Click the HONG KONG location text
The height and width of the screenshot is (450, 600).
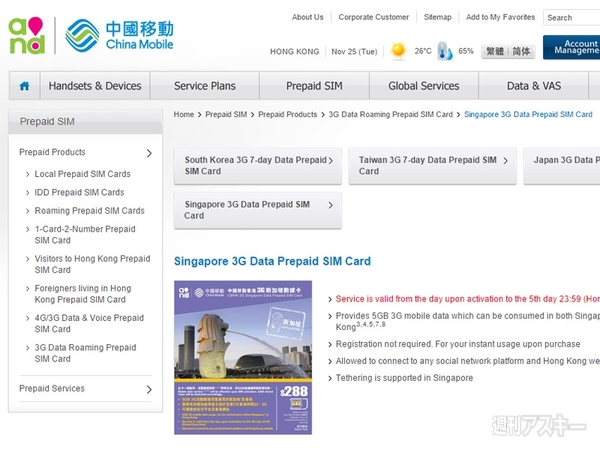point(295,52)
